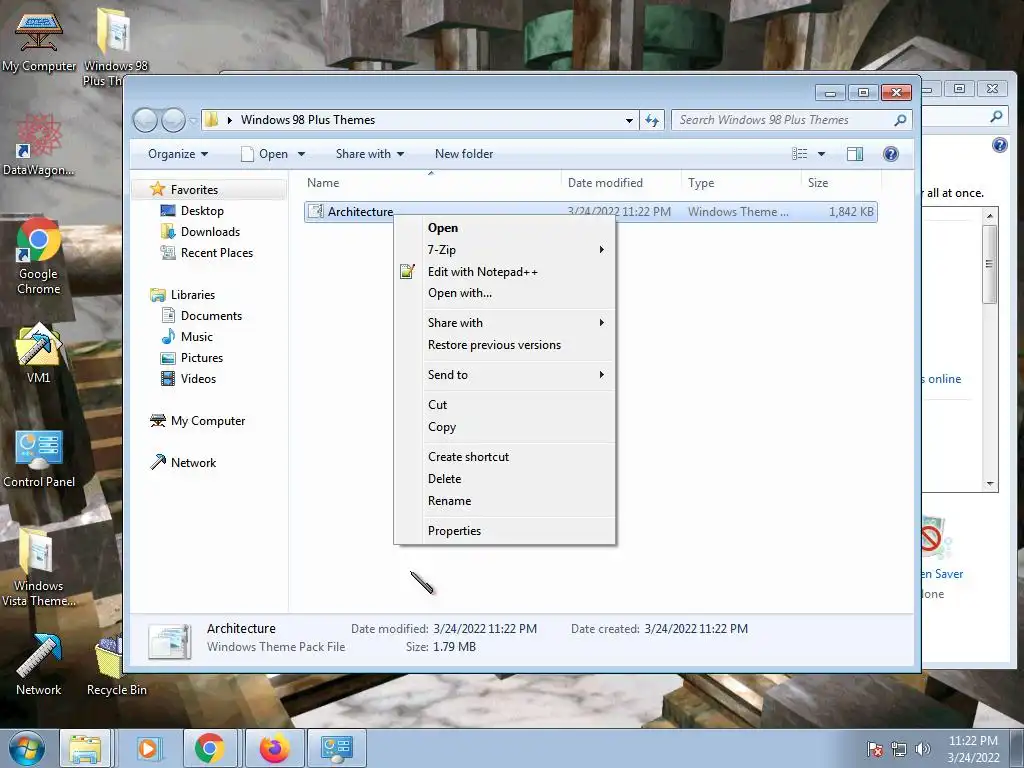Open the Pictures library
1024x768 pixels.
[x=202, y=358]
